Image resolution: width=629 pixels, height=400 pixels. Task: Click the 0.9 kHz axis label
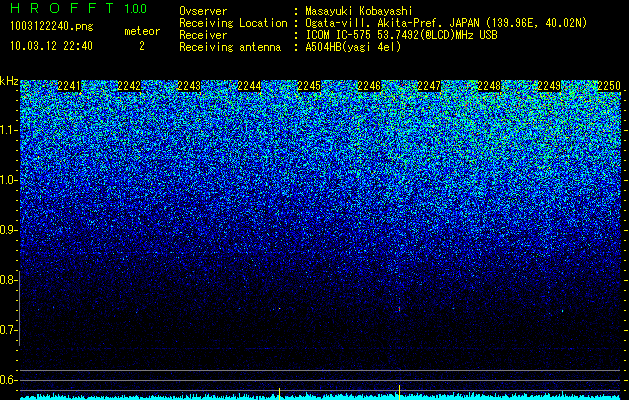pos(8,230)
